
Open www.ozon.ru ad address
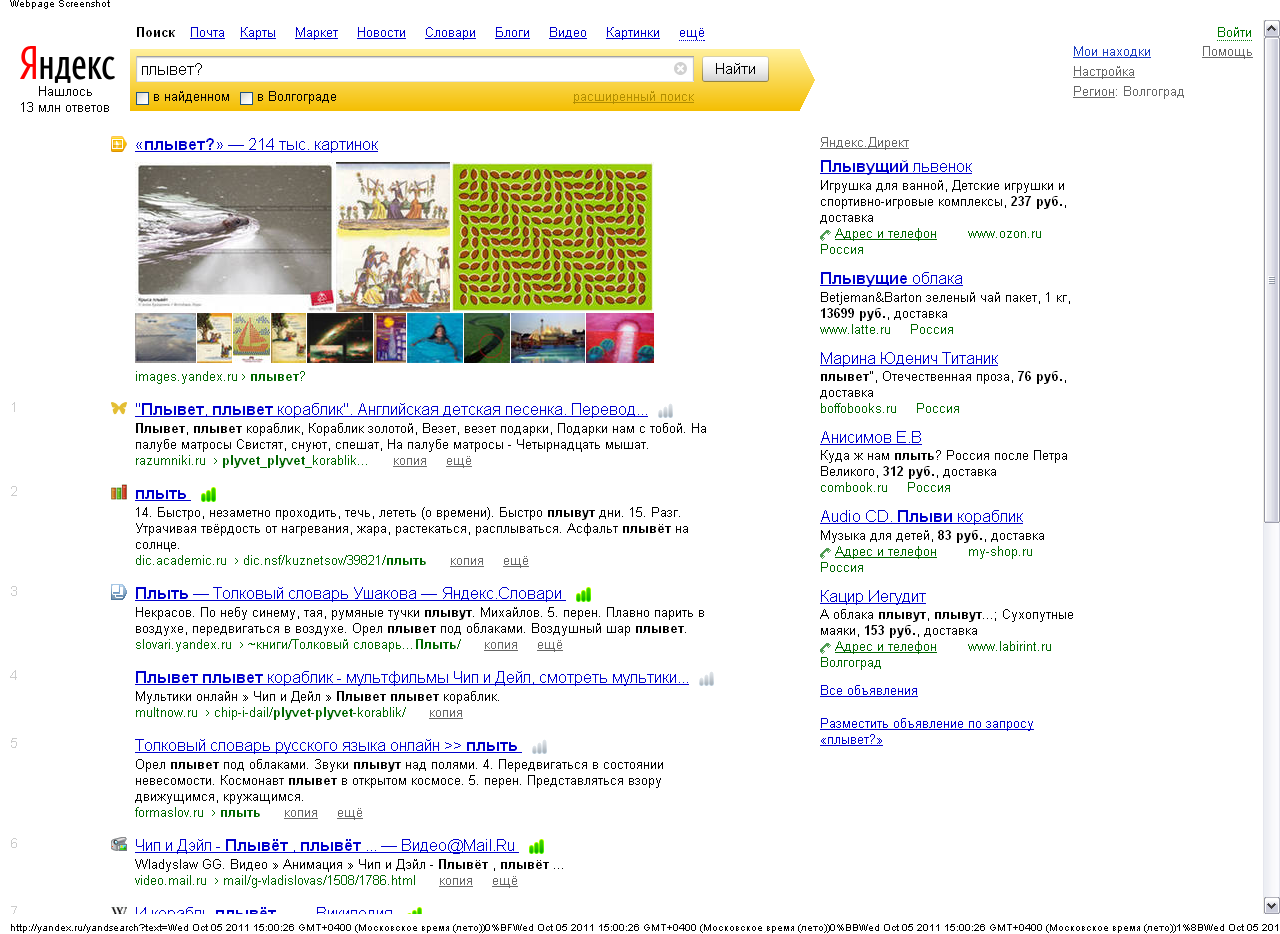[1004, 234]
